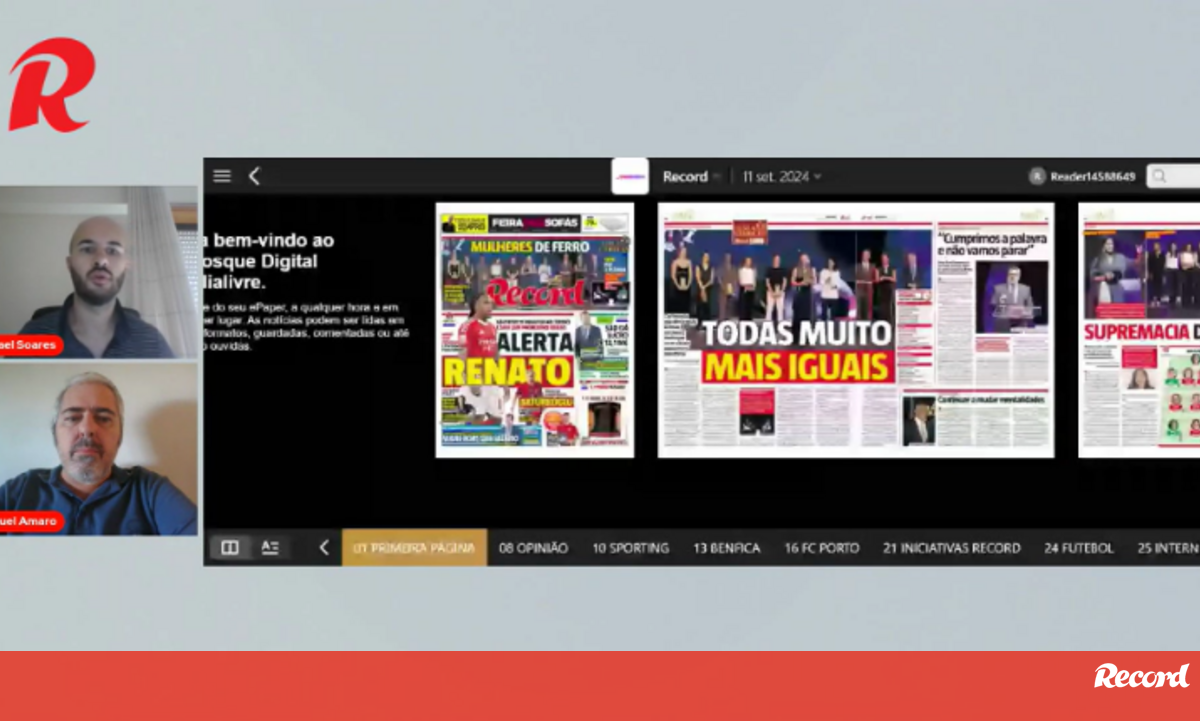Viewport: 1200px width, 721px height.
Task: Click the Reader14588649 user account icon
Action: pyautogui.click(x=1037, y=177)
